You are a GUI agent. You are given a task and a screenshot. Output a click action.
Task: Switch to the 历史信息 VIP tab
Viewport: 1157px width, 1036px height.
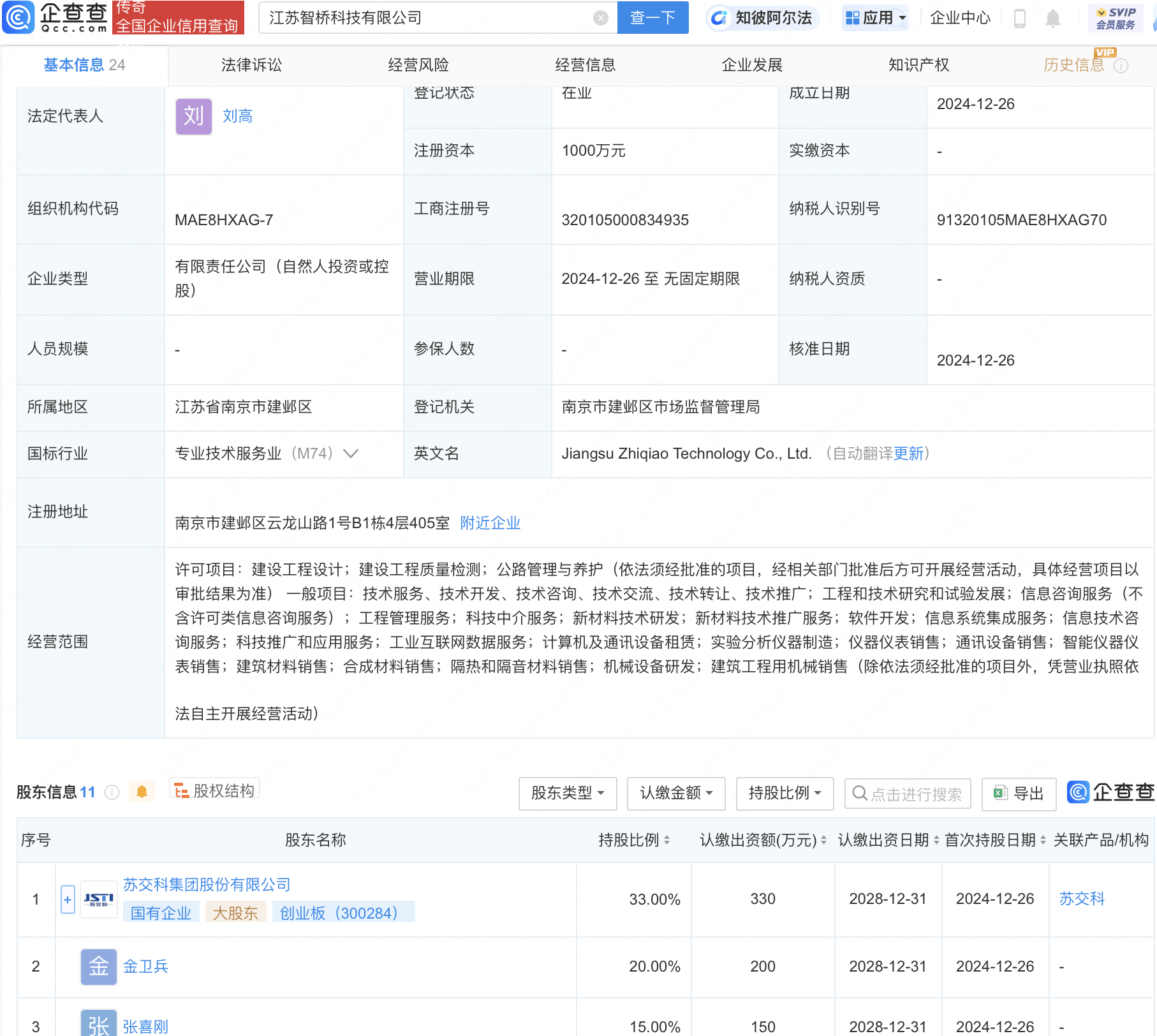coord(1074,65)
